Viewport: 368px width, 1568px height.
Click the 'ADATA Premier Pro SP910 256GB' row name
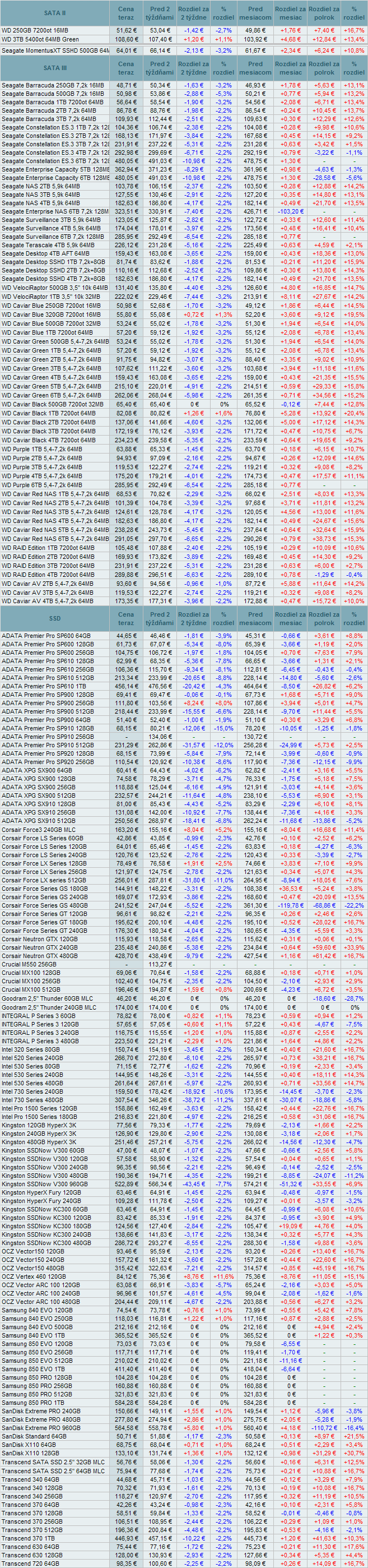coord(48,737)
